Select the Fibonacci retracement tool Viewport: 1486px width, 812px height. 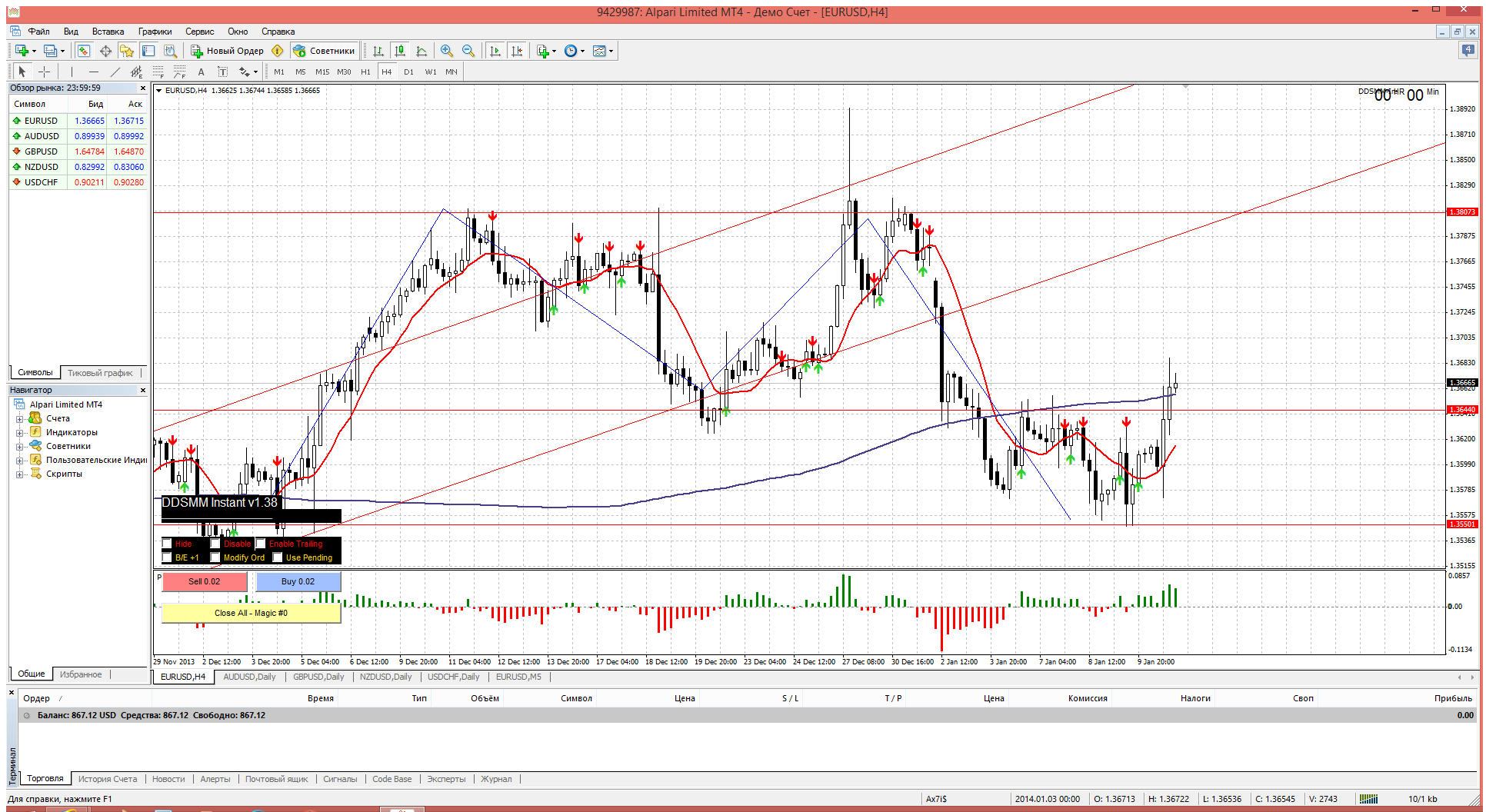(158, 72)
